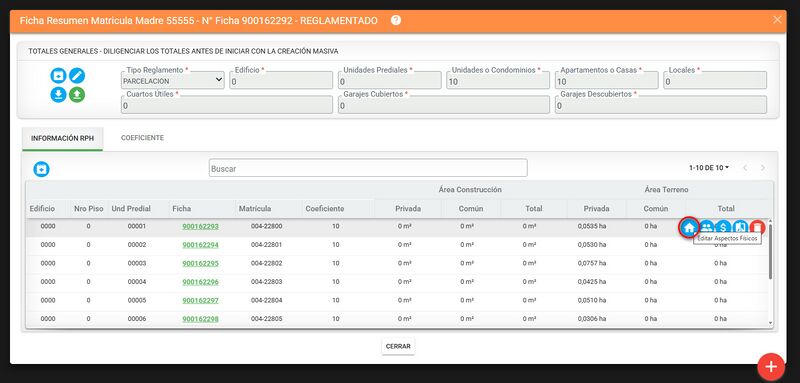Open the Tipo Reglamento PARCELACION dropdown
This screenshot has height=383, width=800.
coord(173,80)
